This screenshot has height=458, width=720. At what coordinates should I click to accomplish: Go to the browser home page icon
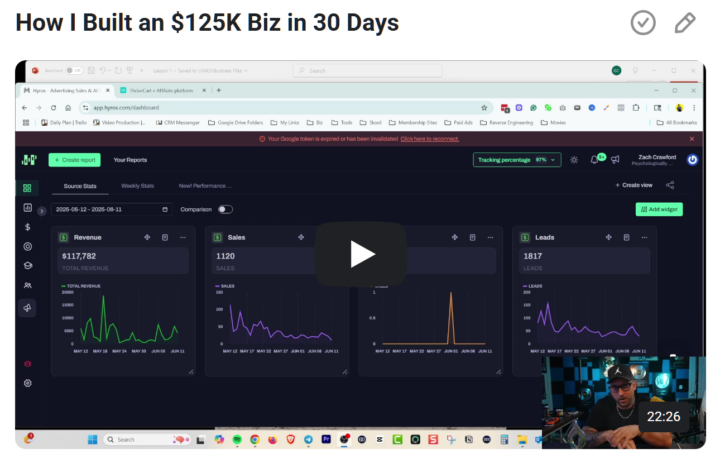(x=68, y=108)
